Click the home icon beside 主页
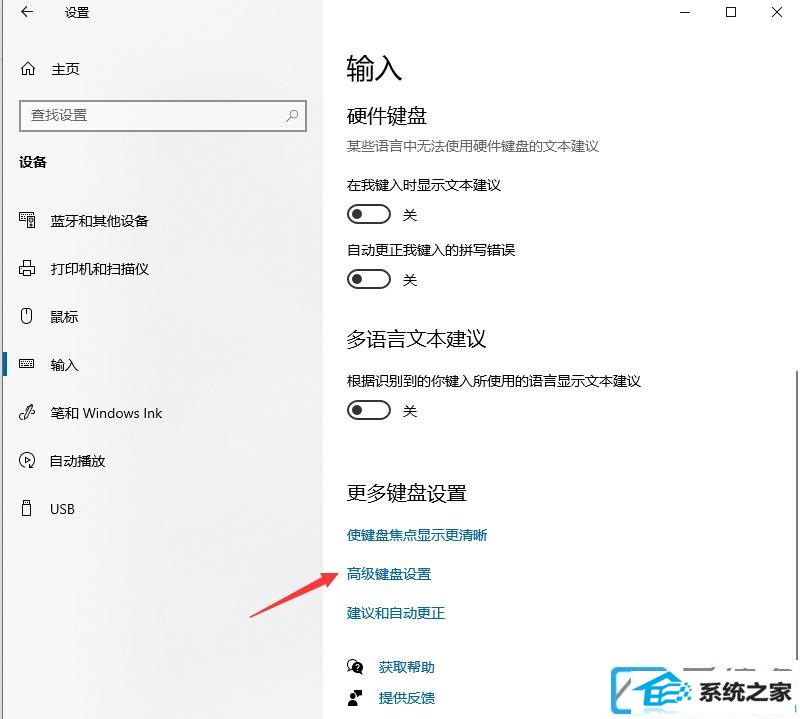Screen dimensions: 800x719 coord(28,68)
